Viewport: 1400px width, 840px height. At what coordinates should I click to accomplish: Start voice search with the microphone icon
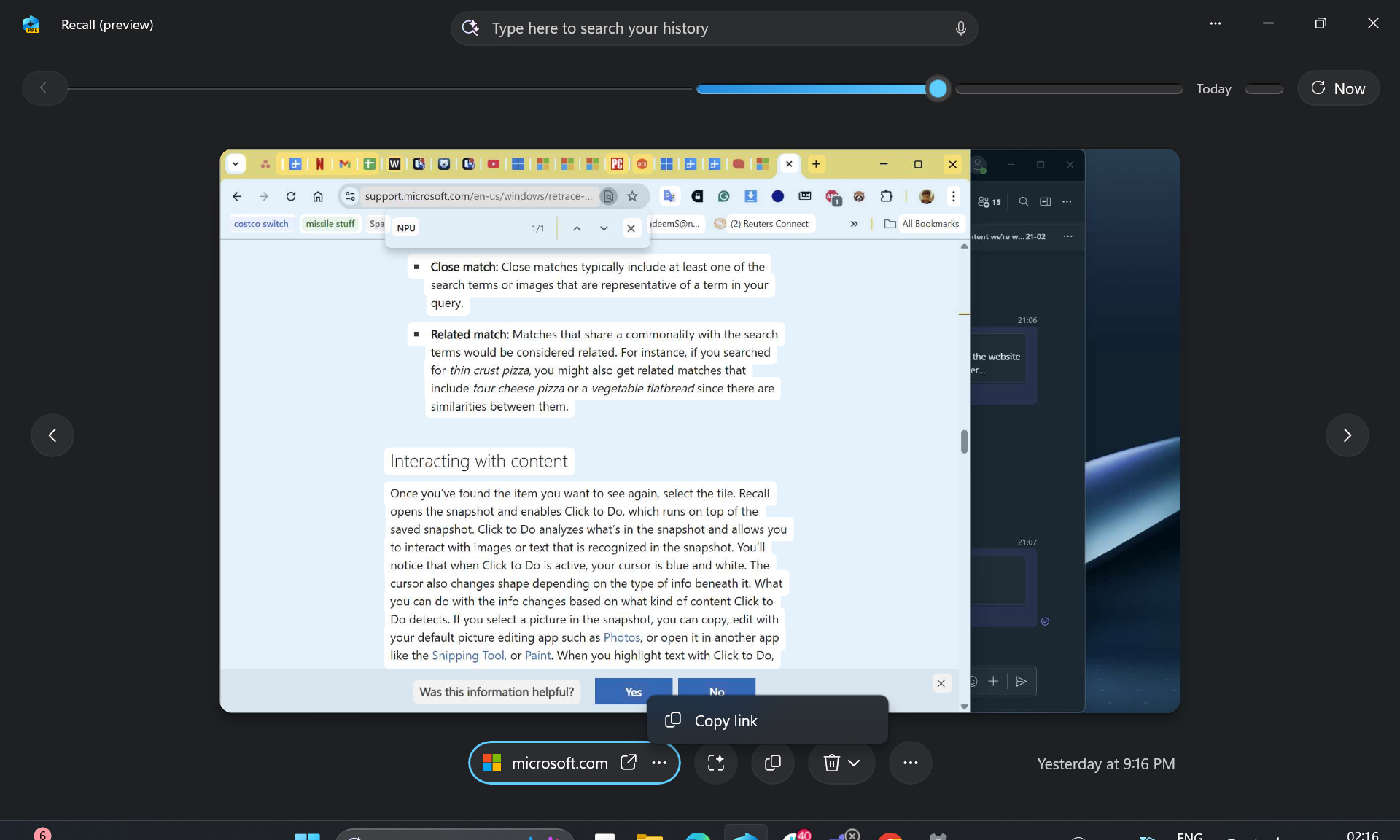point(960,28)
